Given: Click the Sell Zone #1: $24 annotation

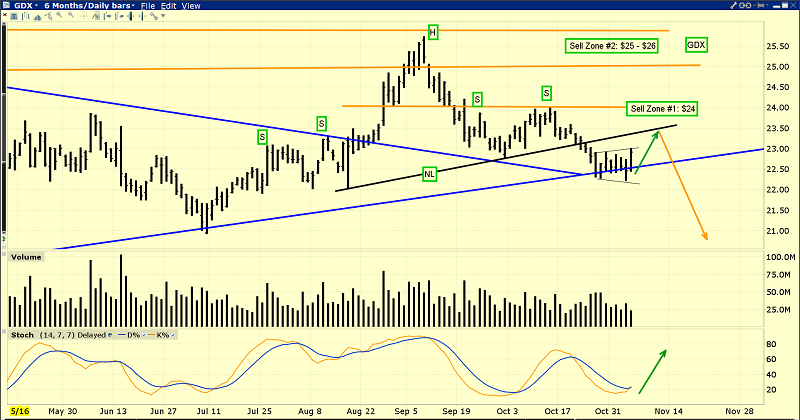Looking at the screenshot, I should pyautogui.click(x=662, y=108).
